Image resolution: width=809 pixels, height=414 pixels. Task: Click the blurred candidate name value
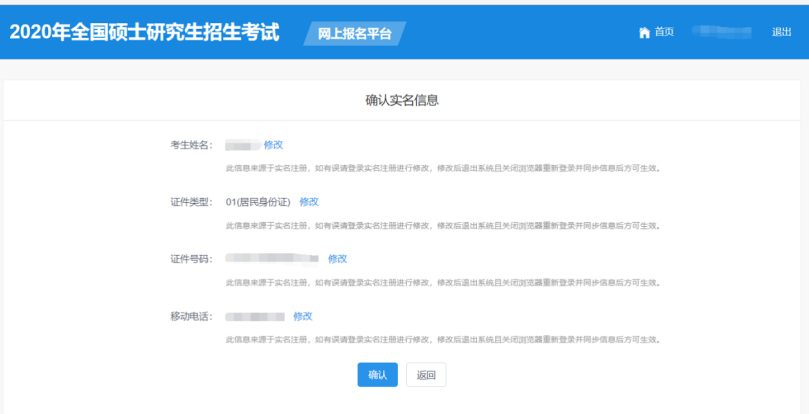[x=242, y=145]
